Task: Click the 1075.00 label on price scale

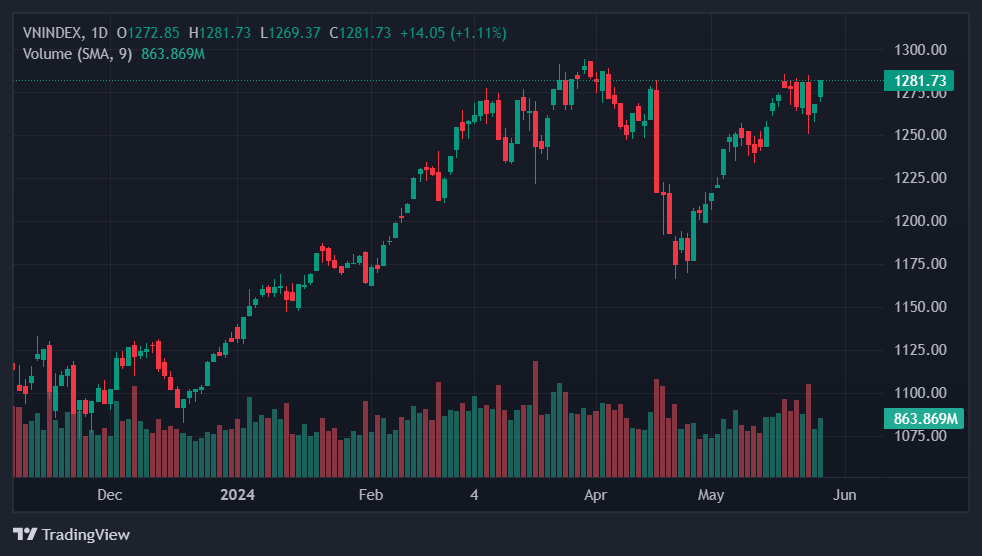Action: click(919, 436)
